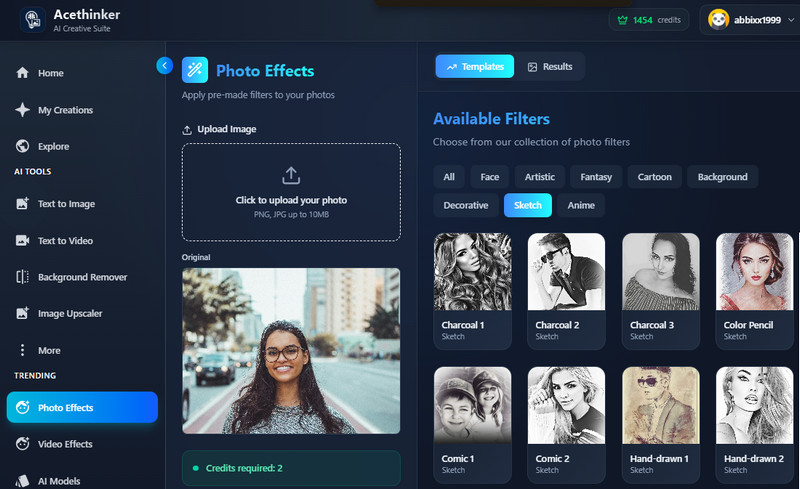Click the Photo Effects sidebar icon

click(22, 407)
